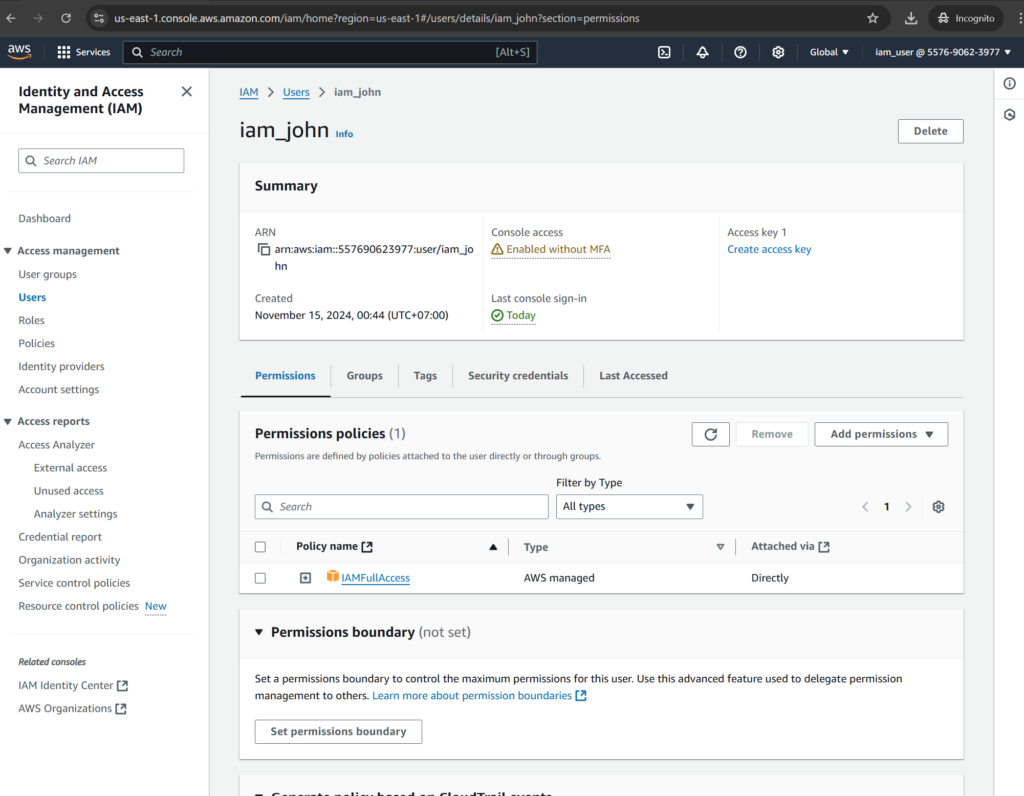1024x796 pixels.
Task: Click the Set permissions boundary button
Action: (x=338, y=731)
